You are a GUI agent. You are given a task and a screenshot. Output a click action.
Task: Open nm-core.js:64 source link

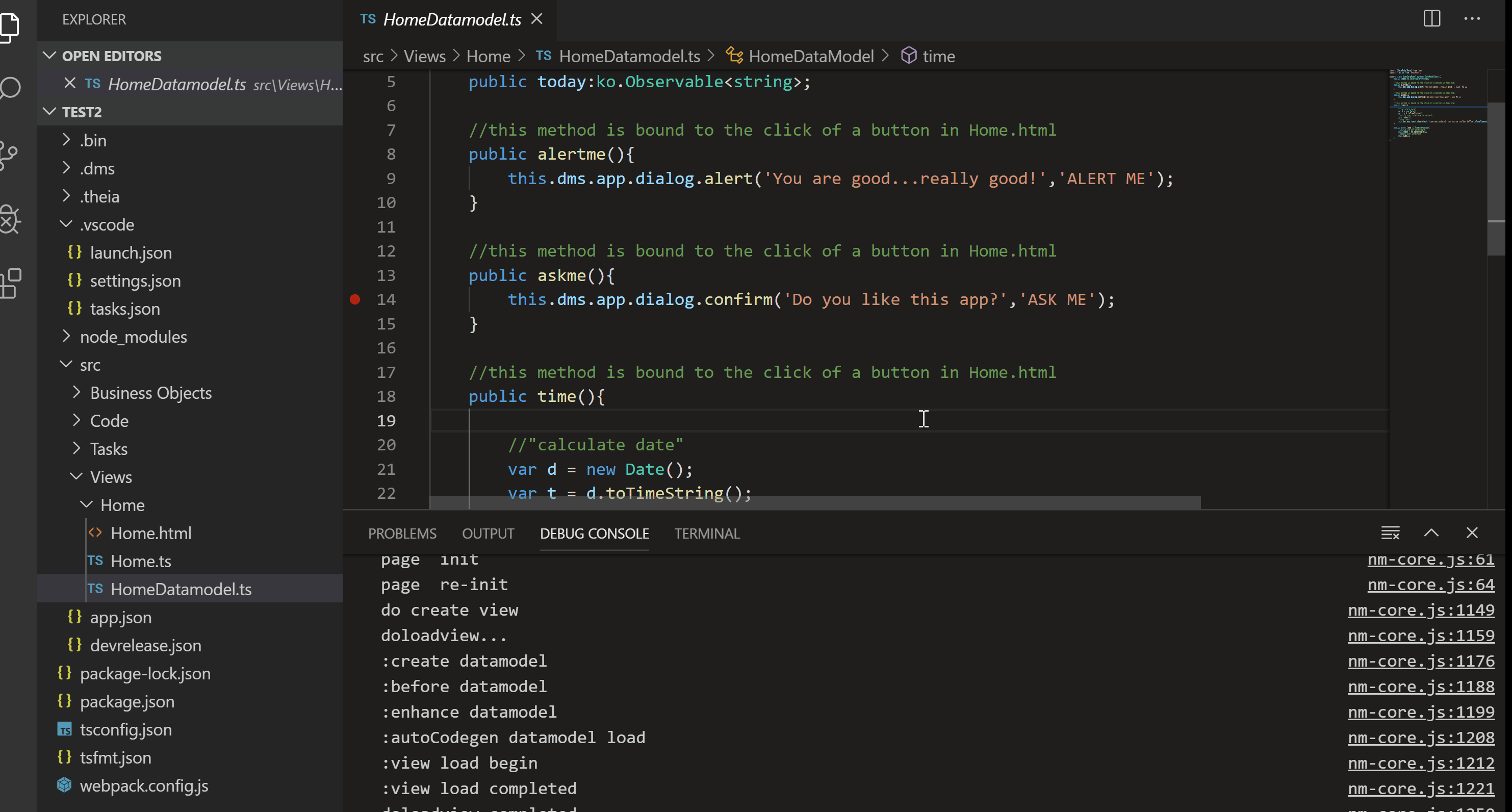(1431, 585)
